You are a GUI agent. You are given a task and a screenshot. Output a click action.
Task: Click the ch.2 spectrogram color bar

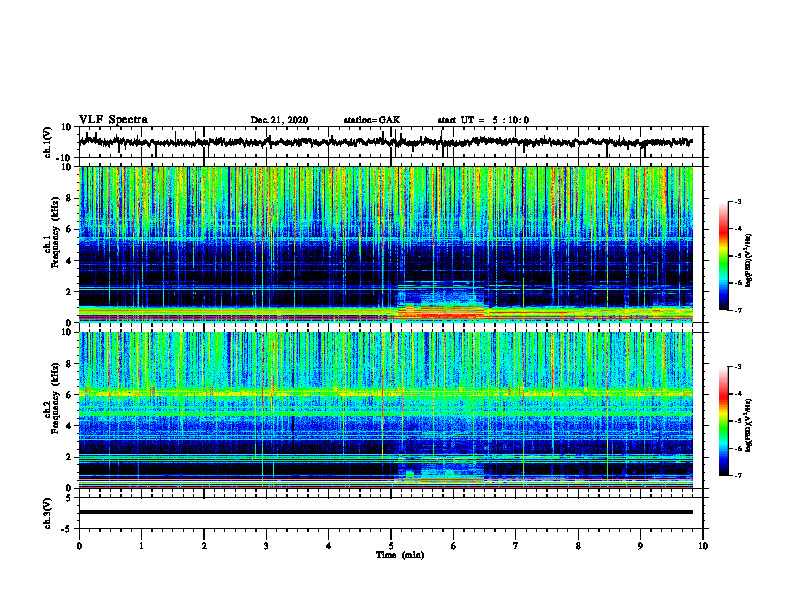(723, 421)
